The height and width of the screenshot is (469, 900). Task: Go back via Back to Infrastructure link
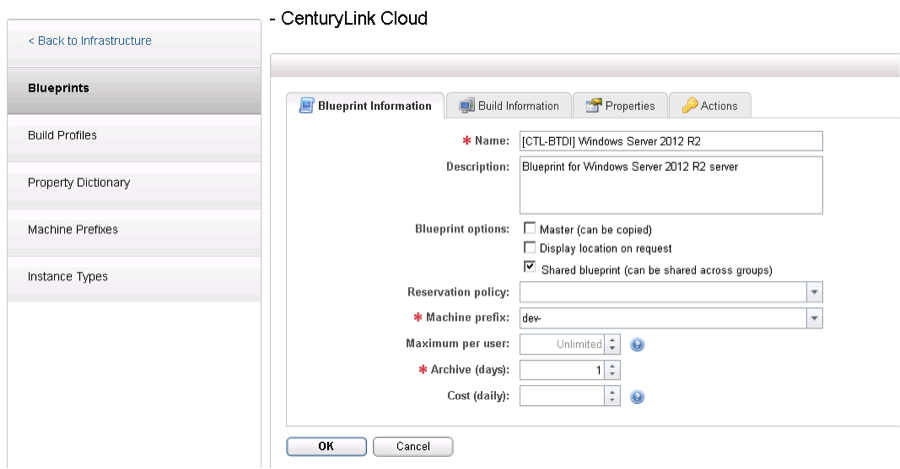click(x=90, y=41)
